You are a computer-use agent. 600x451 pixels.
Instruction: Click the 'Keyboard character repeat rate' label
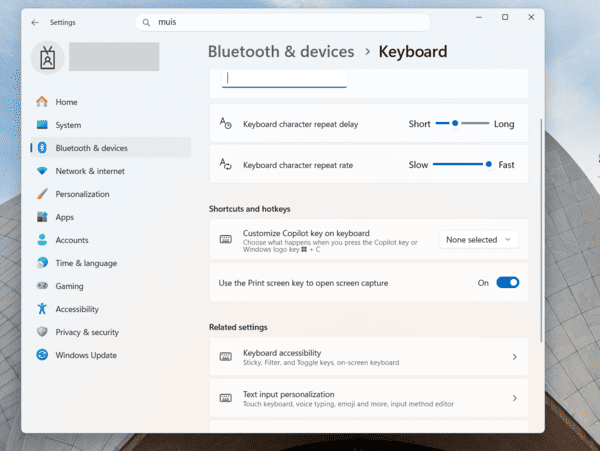[298, 165]
